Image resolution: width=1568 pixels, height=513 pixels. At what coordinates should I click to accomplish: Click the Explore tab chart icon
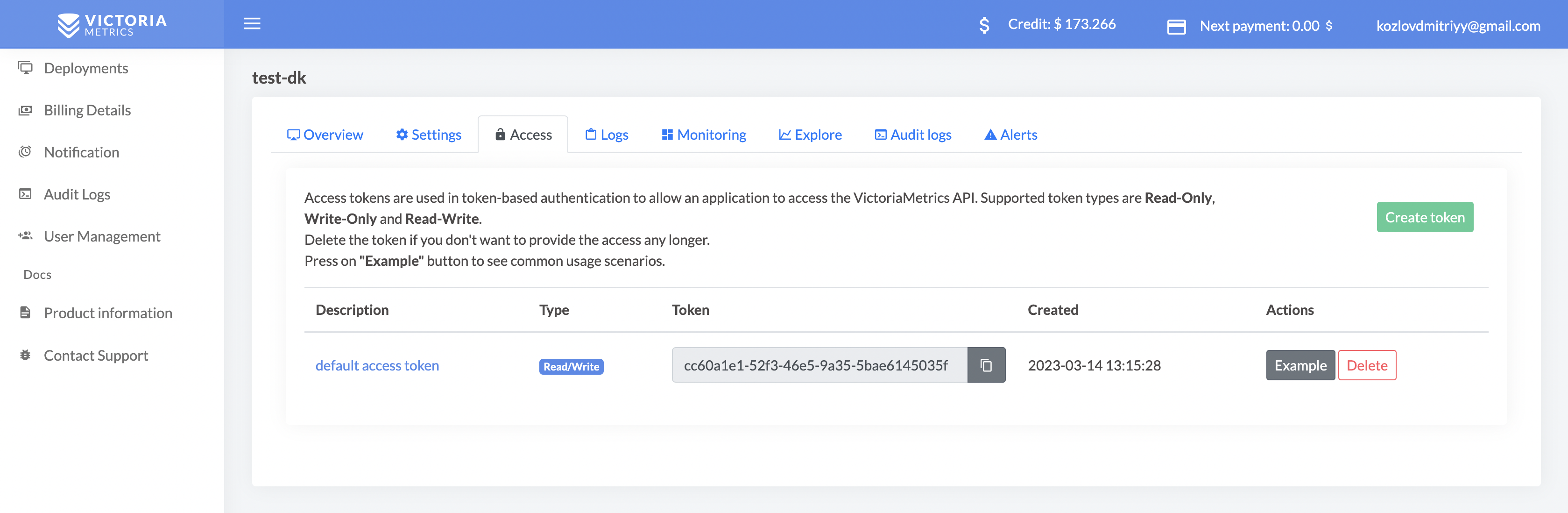coord(784,134)
